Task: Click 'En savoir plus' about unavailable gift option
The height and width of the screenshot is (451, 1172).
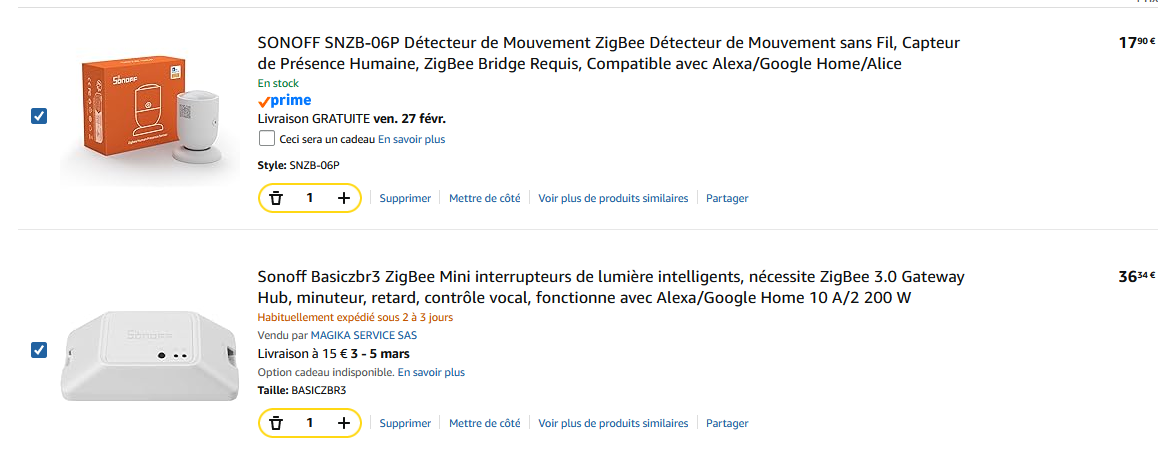Action: pyautogui.click(x=431, y=372)
